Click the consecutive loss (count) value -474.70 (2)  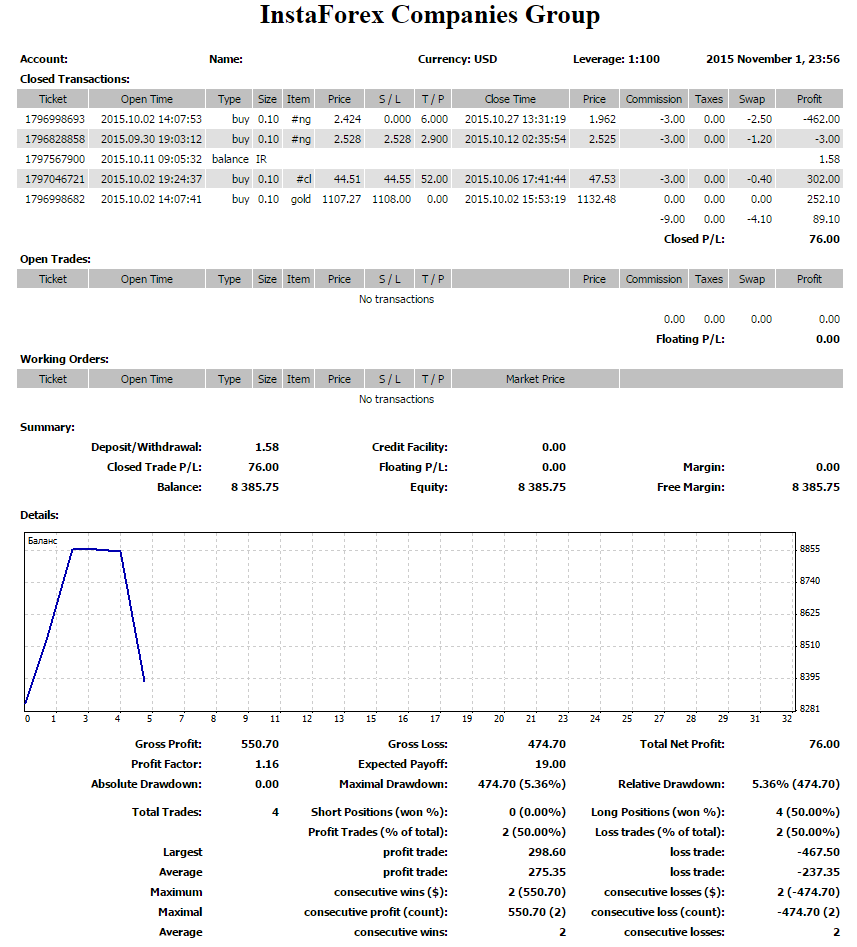click(x=808, y=912)
